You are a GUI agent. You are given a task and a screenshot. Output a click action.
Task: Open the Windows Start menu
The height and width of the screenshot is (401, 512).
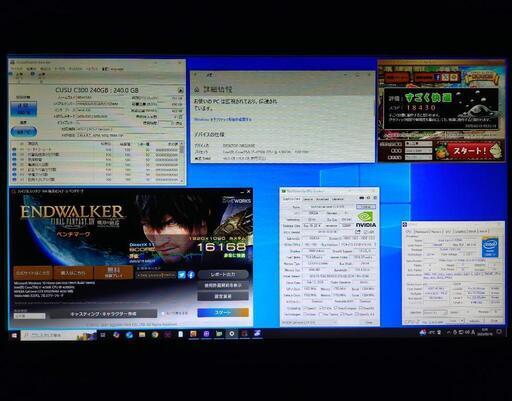coord(14,335)
